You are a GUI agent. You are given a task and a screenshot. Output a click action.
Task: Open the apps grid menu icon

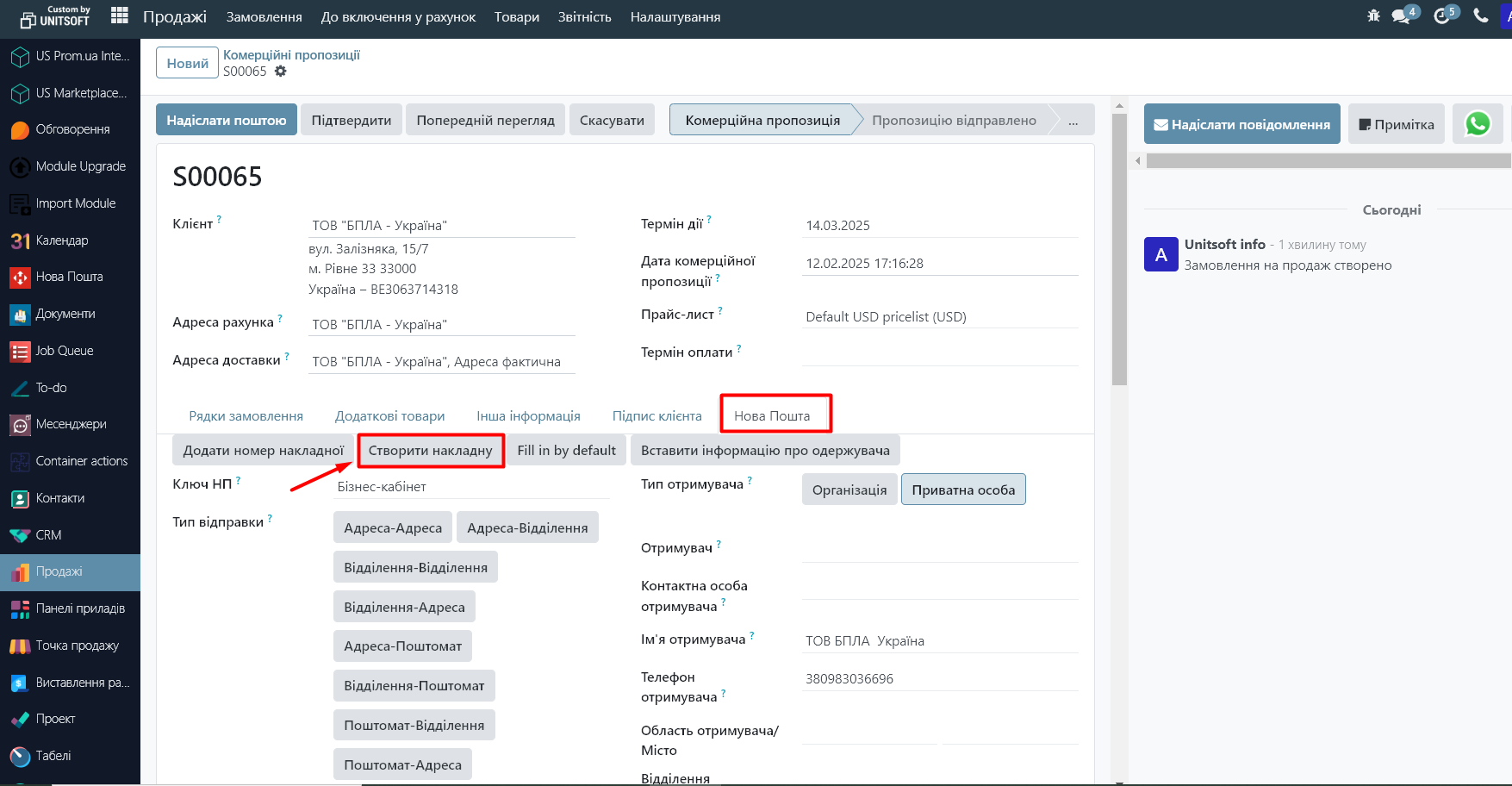tap(120, 16)
